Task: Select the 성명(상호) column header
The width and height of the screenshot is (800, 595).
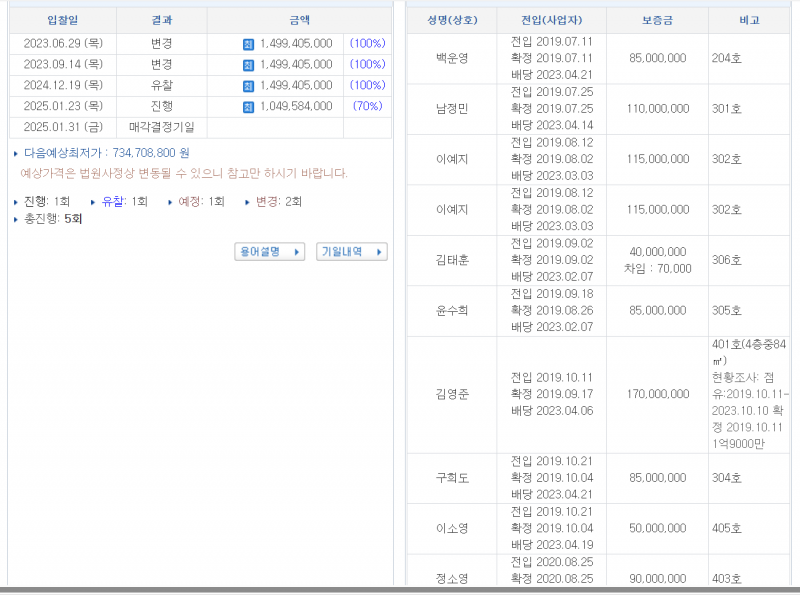Action: click(451, 20)
